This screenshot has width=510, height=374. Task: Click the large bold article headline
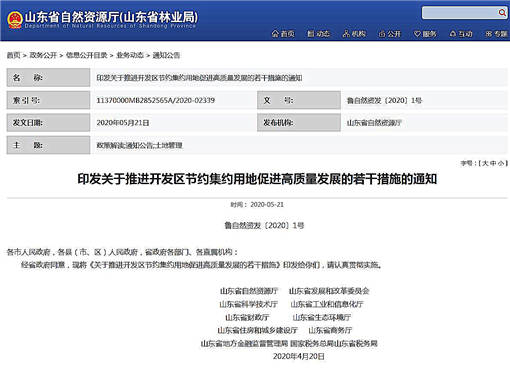click(x=257, y=179)
